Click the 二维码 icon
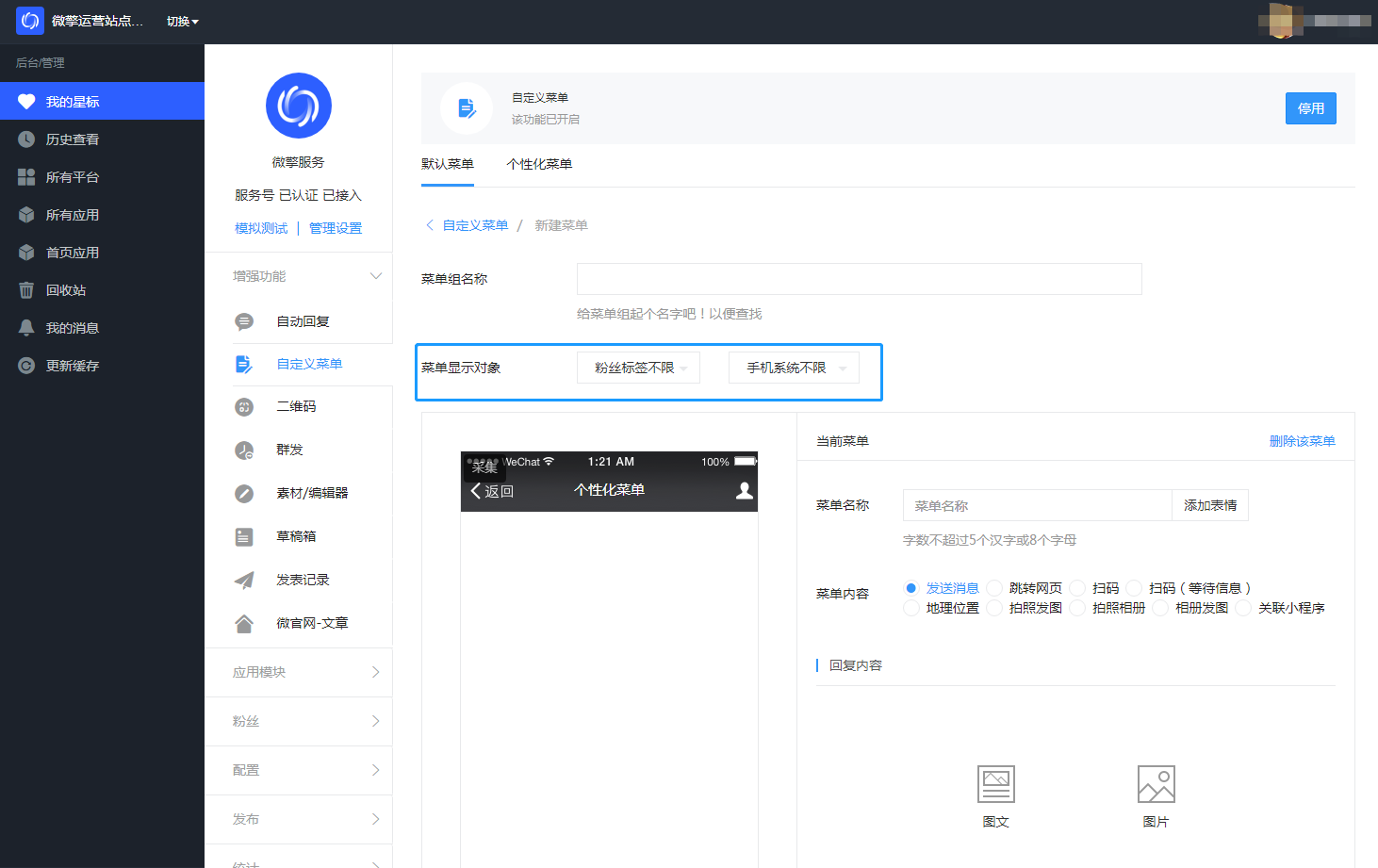Screen dimensions: 1378x868 click(x=244, y=406)
